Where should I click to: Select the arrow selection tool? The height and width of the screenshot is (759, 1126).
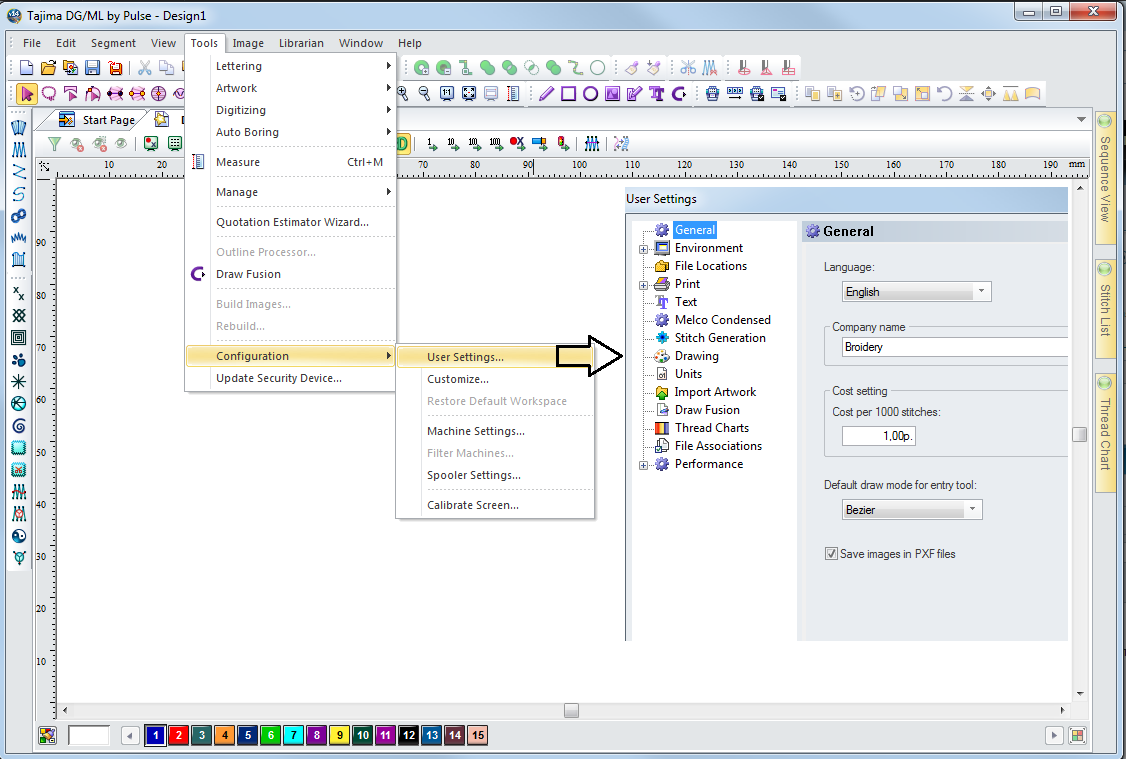[x=27, y=94]
